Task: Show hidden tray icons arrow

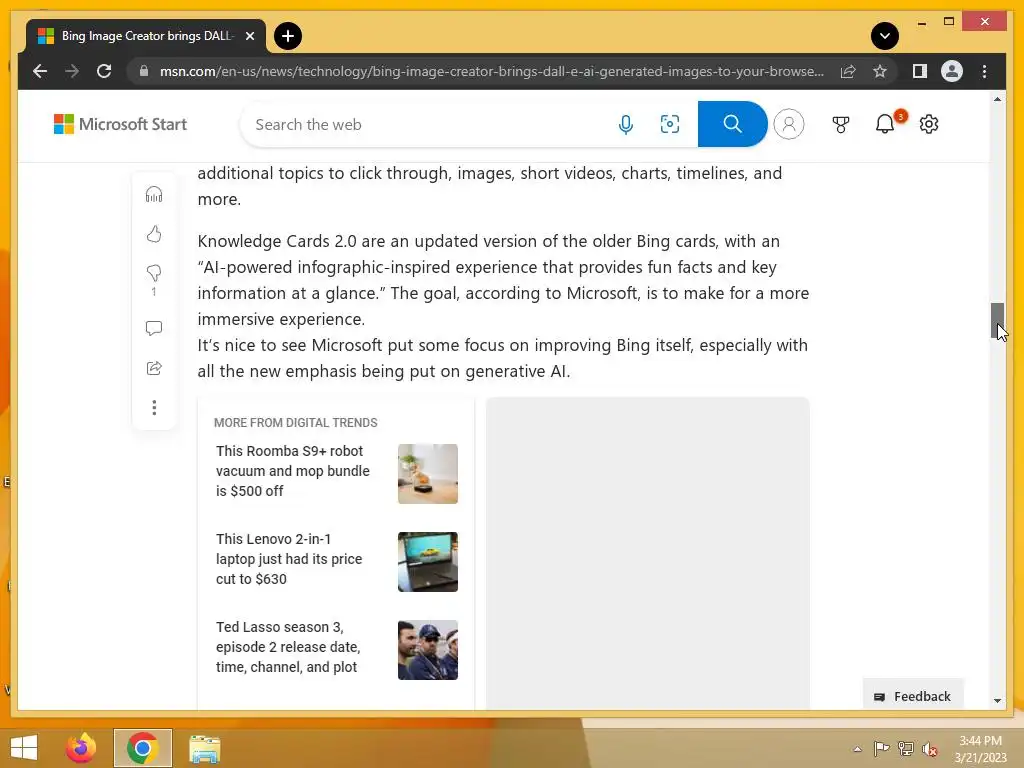Action: pyautogui.click(x=857, y=749)
